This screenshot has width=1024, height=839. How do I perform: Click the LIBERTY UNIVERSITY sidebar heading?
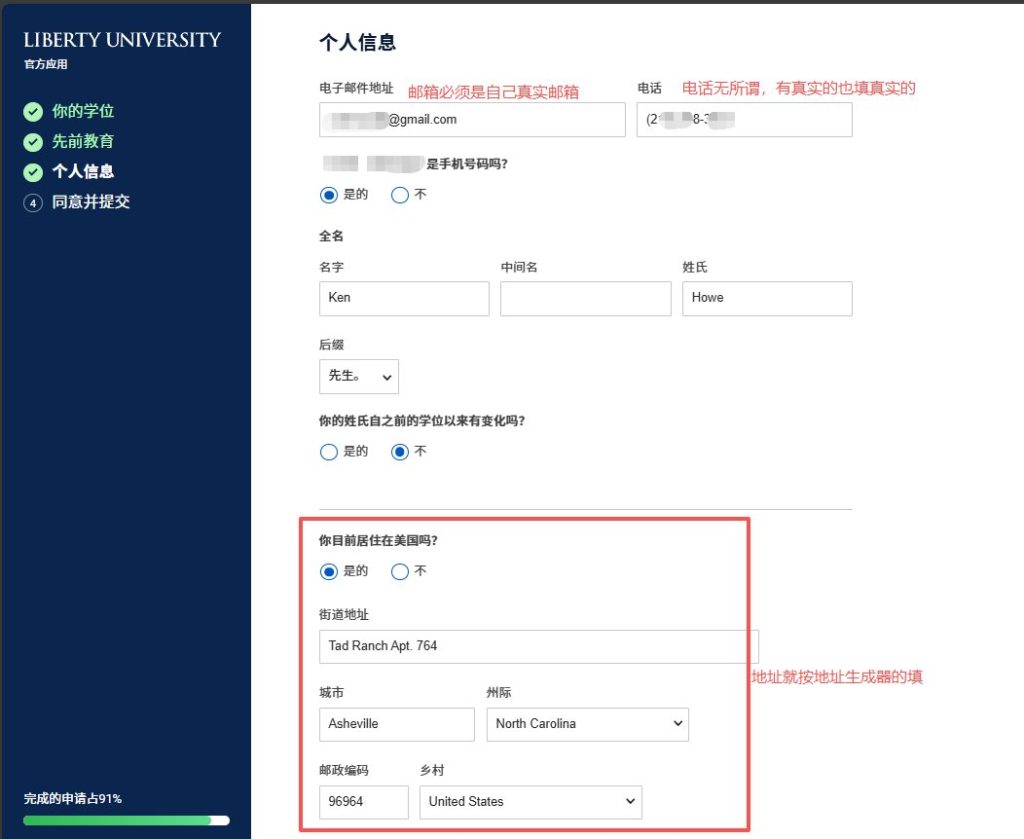click(x=122, y=39)
